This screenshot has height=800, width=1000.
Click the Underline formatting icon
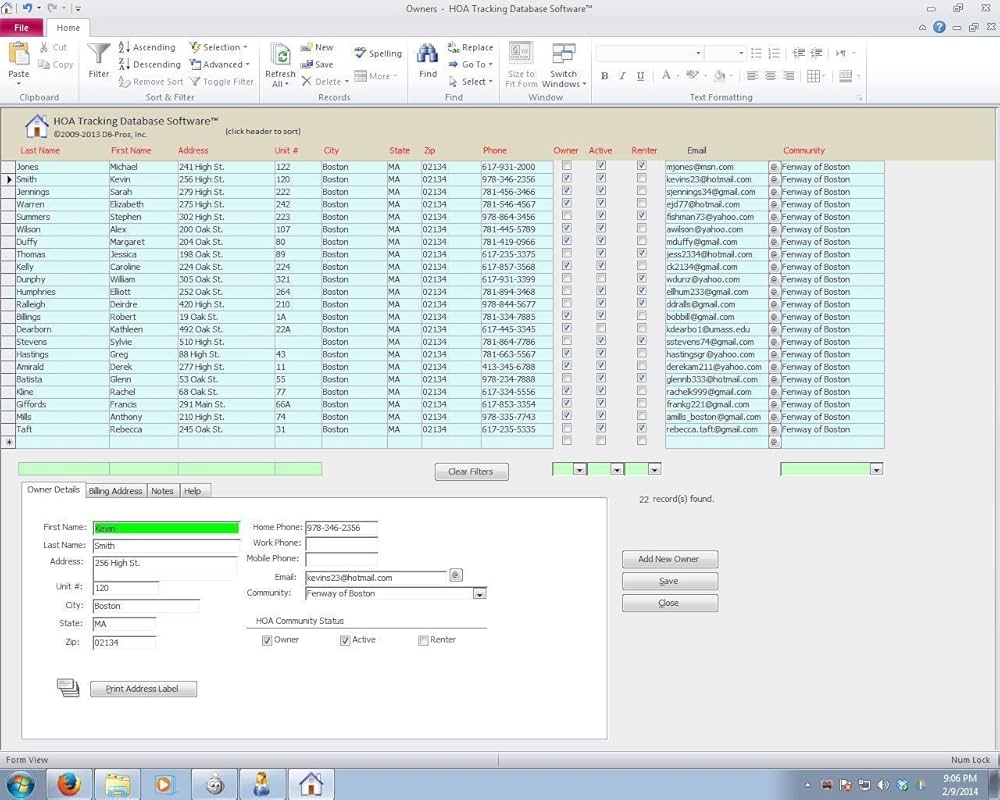pyautogui.click(x=640, y=76)
